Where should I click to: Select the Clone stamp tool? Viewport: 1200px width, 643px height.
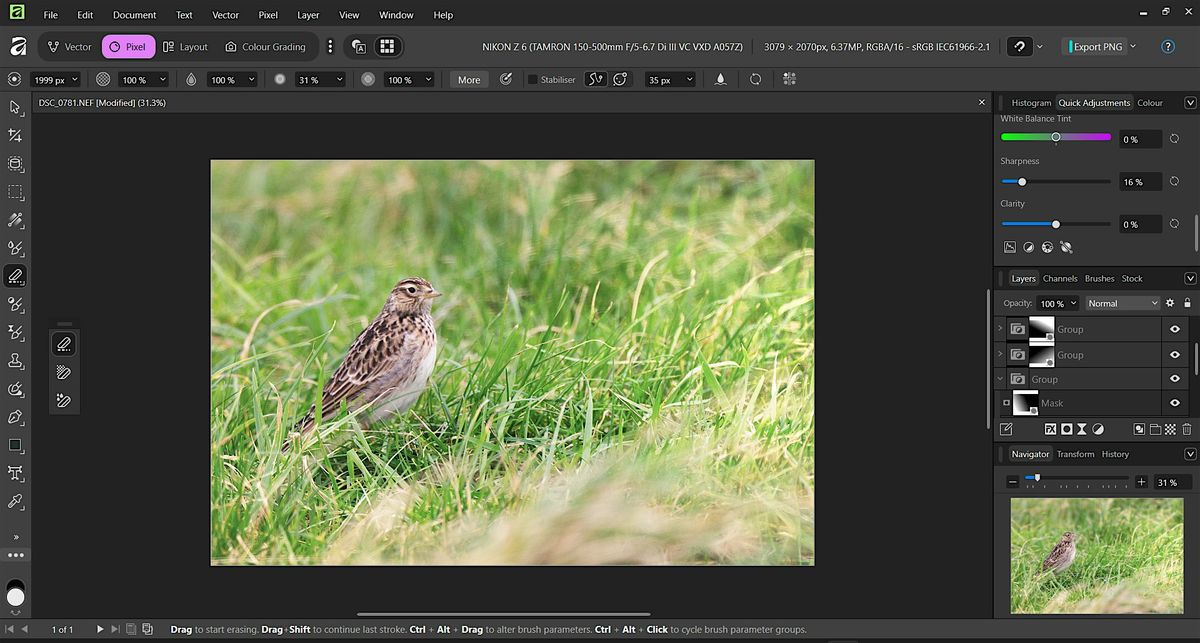[15, 360]
